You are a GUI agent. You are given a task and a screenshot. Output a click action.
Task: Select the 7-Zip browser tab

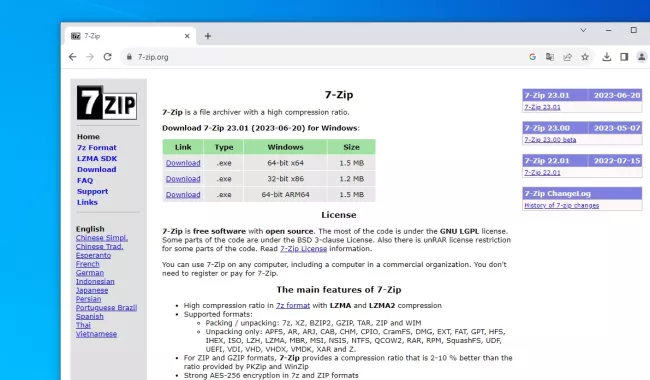[x=131, y=36]
